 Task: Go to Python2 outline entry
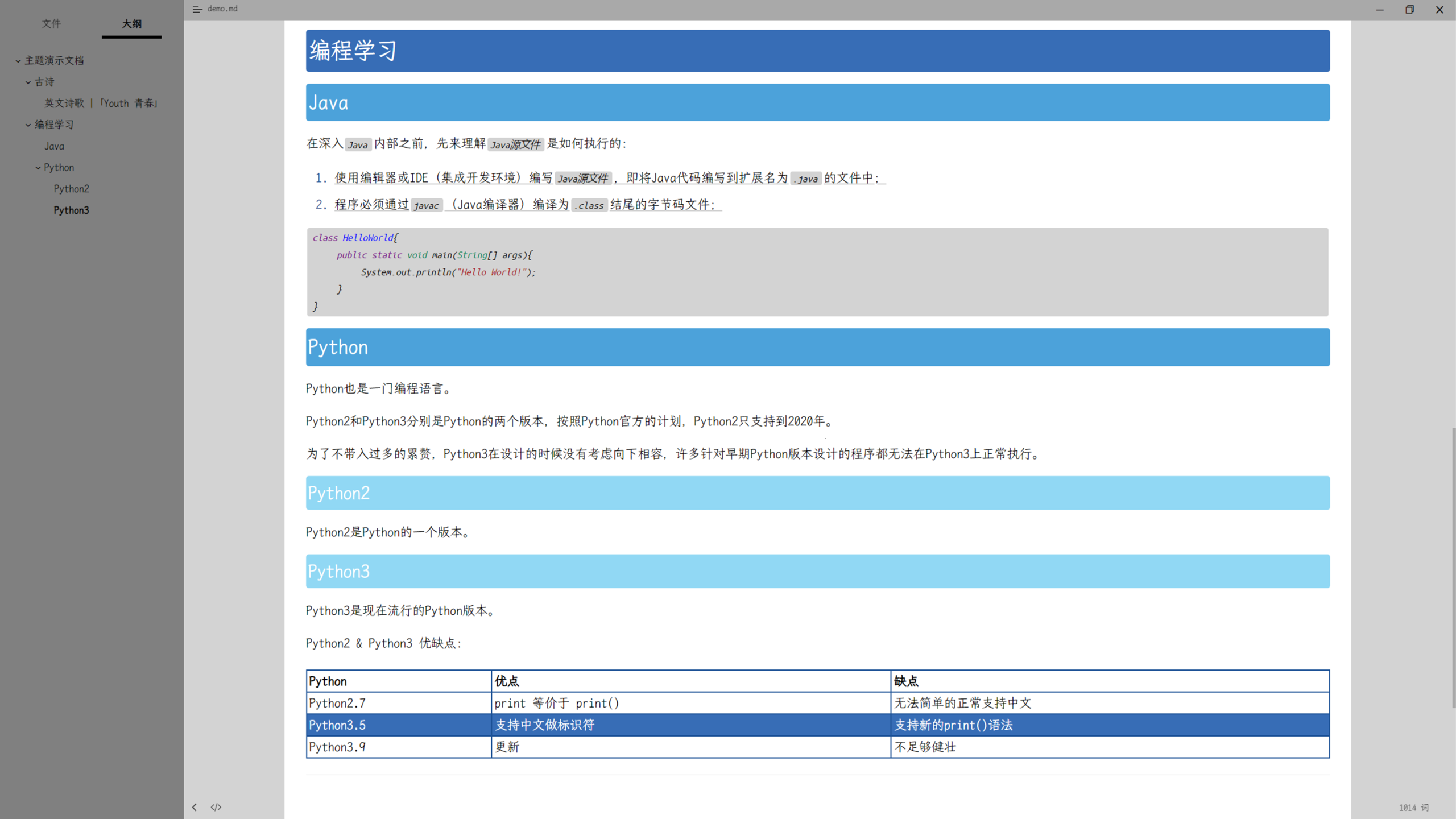[72, 188]
